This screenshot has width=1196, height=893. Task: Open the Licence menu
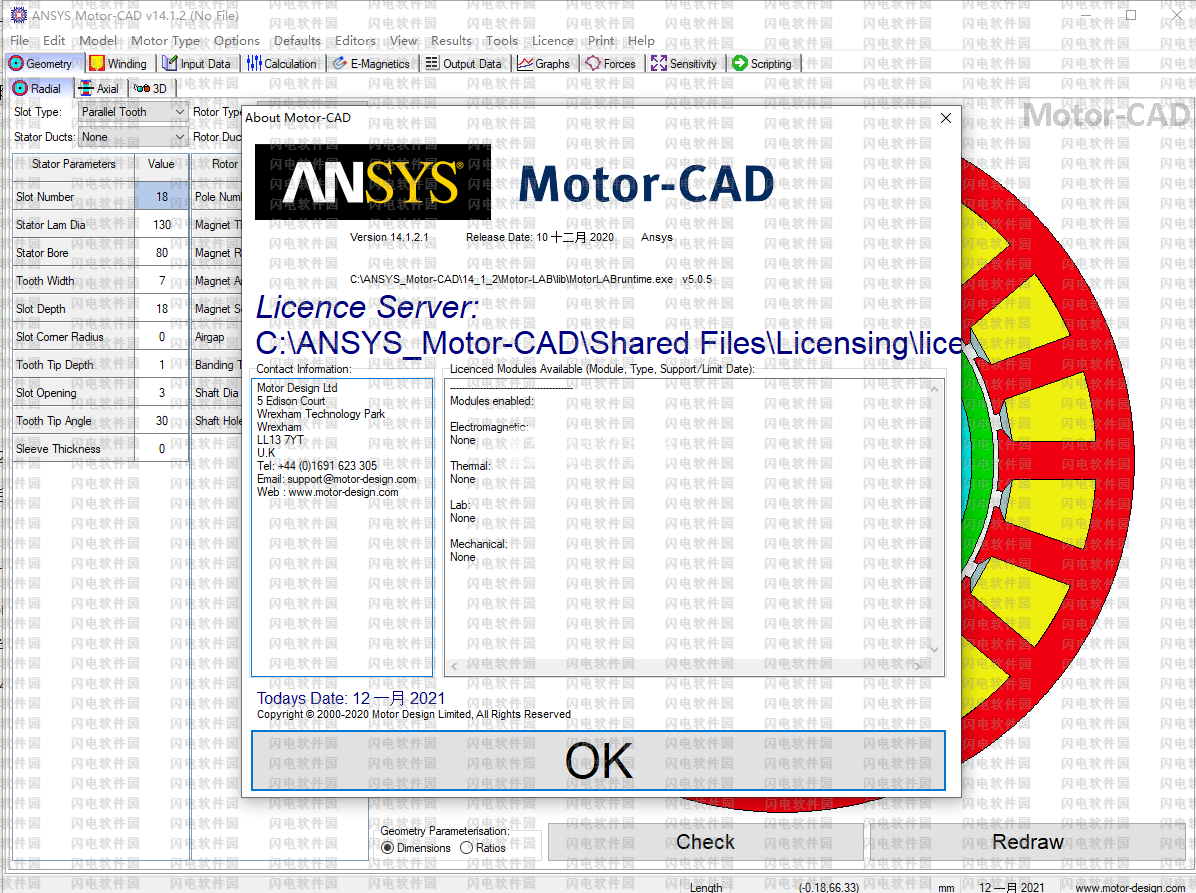(x=553, y=40)
